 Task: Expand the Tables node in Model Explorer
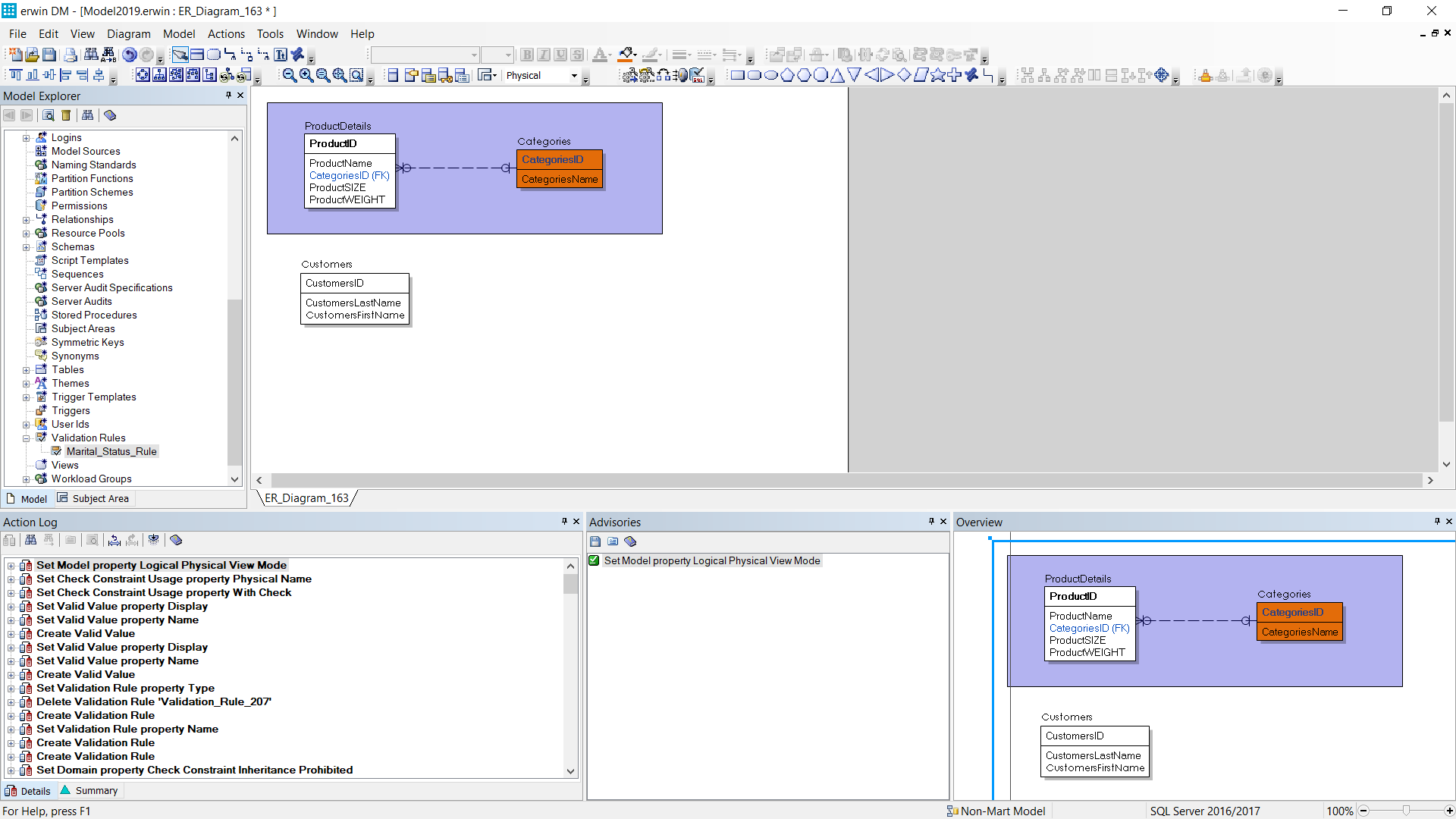[x=27, y=370]
